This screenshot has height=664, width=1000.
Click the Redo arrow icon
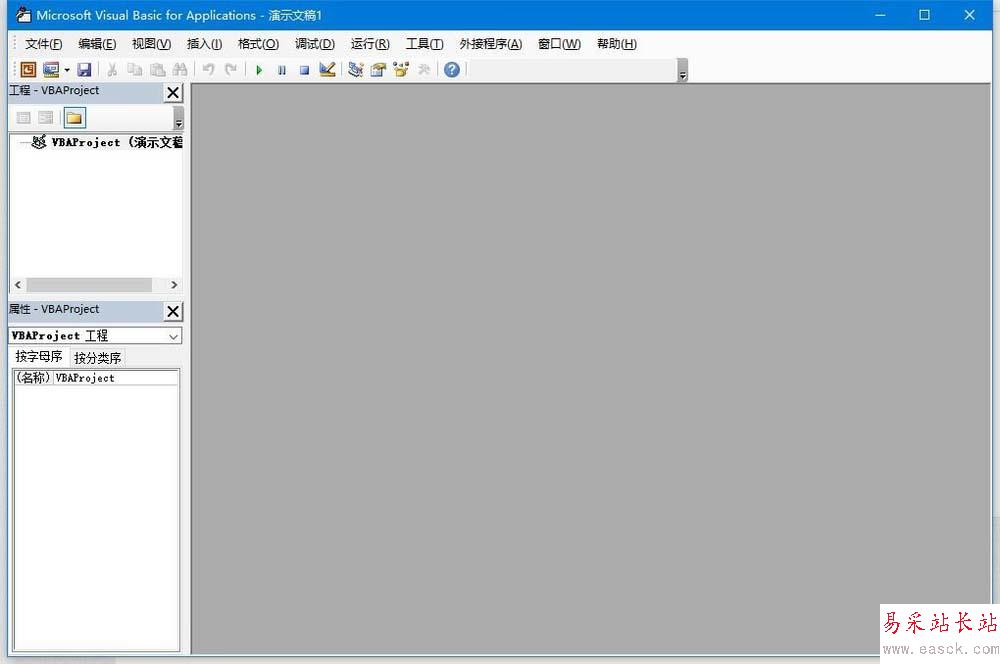click(231, 70)
